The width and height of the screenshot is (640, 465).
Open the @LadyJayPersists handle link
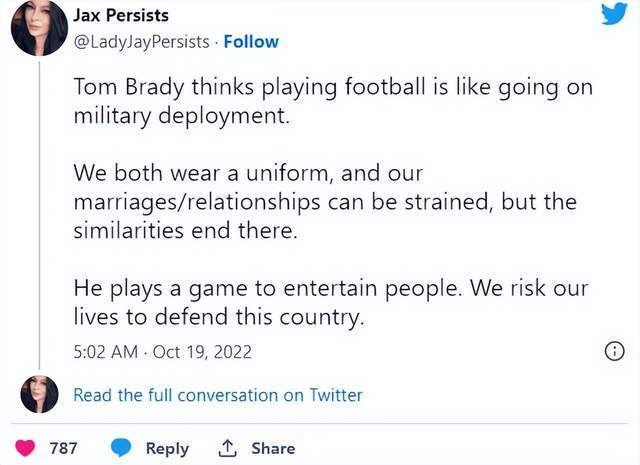142,42
